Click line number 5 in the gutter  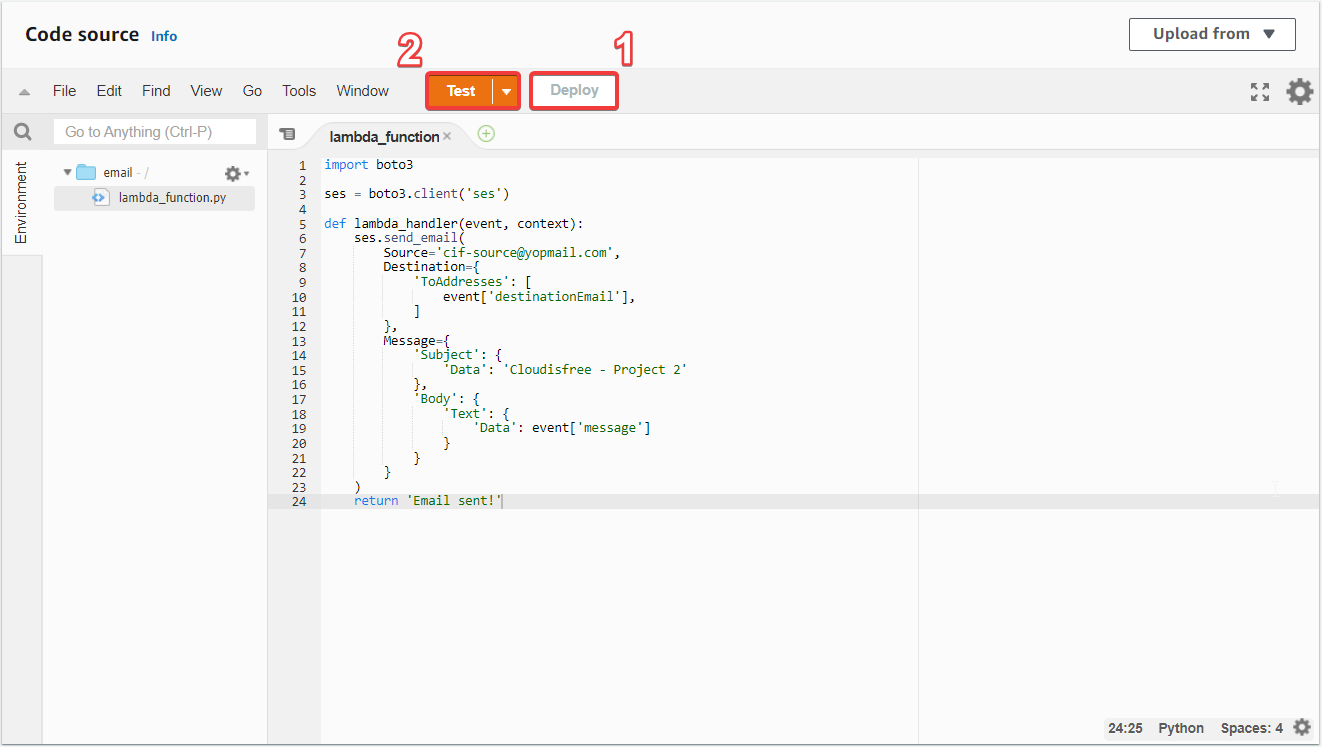coord(302,224)
